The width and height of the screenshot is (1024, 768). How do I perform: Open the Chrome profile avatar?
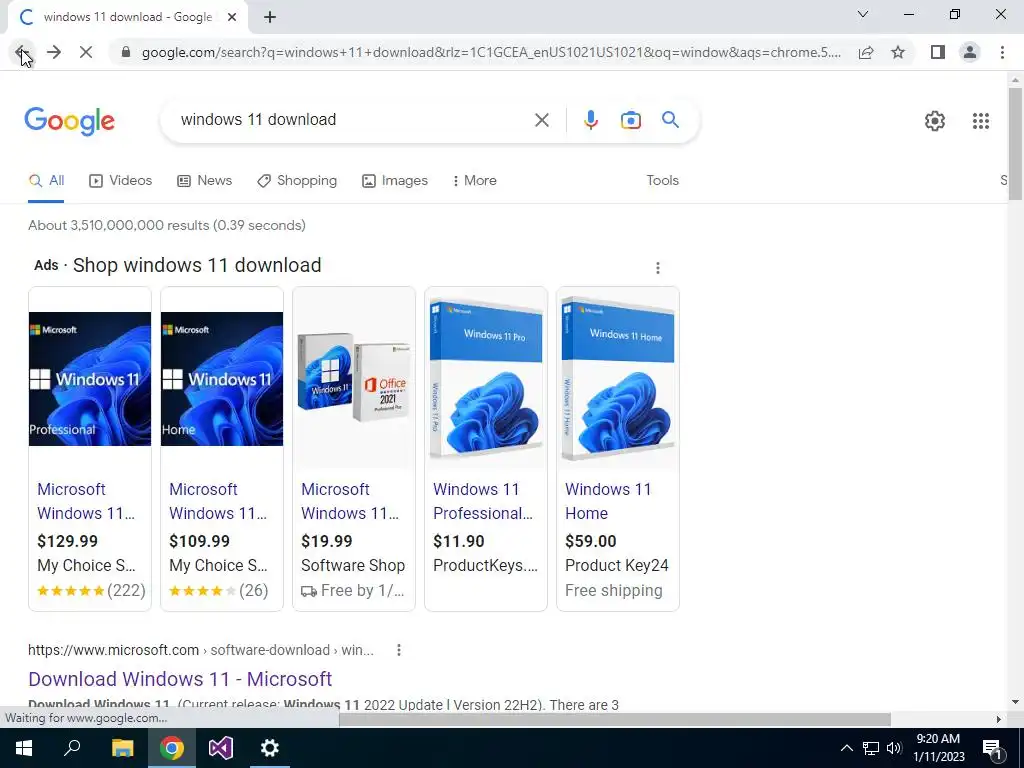(970, 52)
